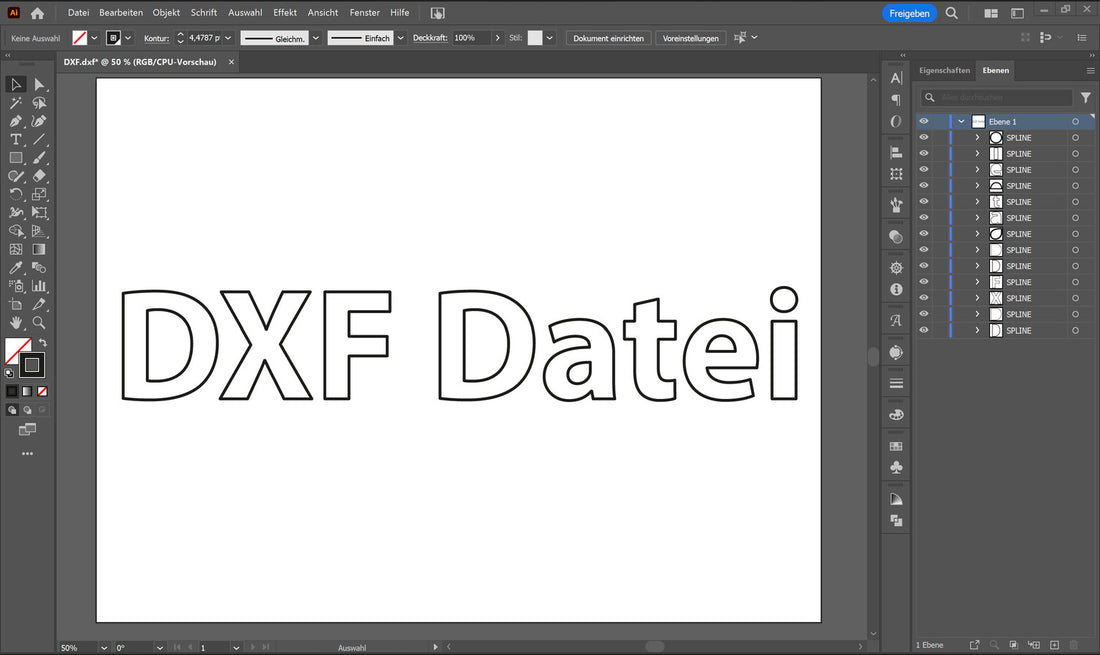Click the Dokument einrichten button
1100x655 pixels.
click(608, 37)
